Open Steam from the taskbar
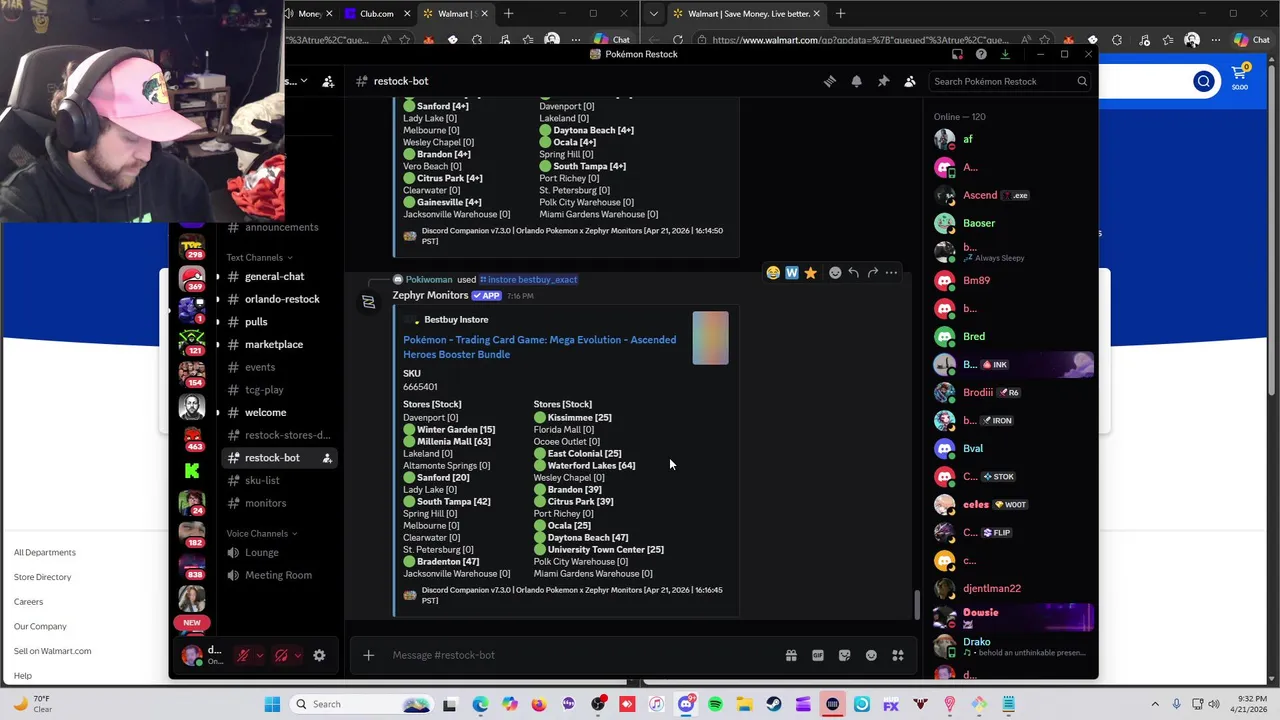1280x720 pixels. point(774,704)
